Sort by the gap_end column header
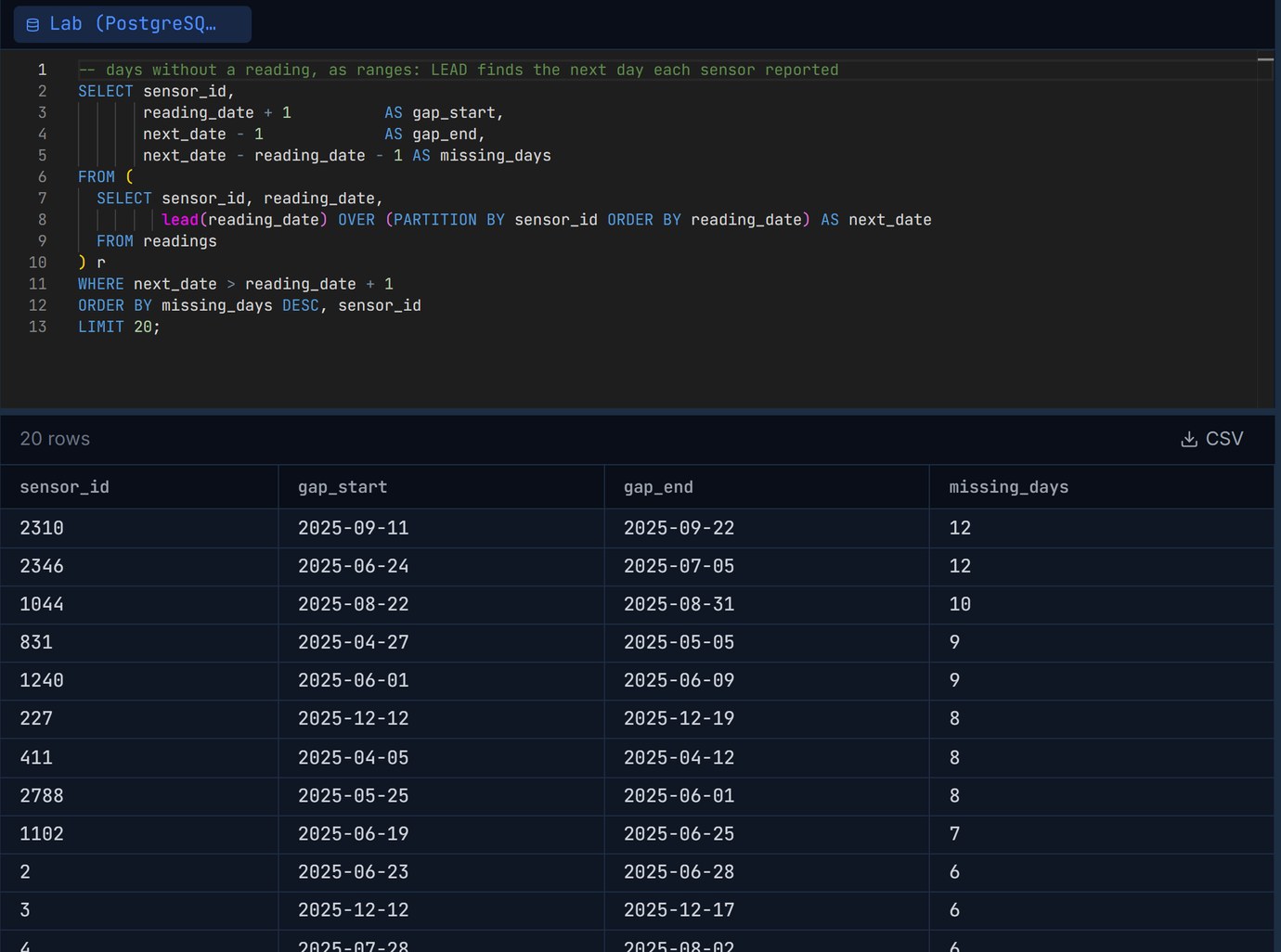The width and height of the screenshot is (1281, 952). coord(767,487)
